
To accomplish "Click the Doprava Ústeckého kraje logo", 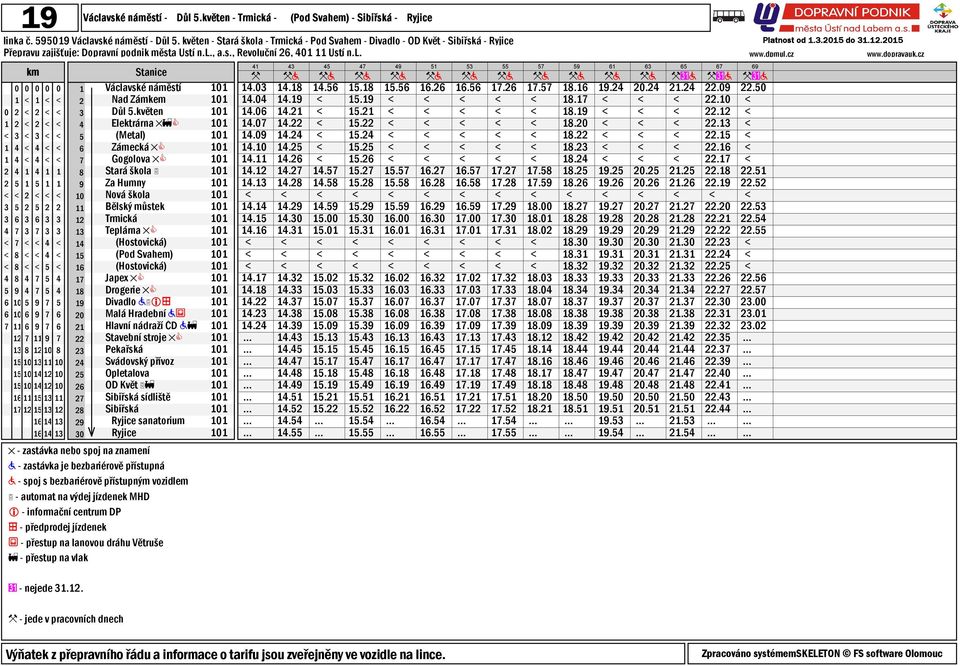I will (942, 17).
